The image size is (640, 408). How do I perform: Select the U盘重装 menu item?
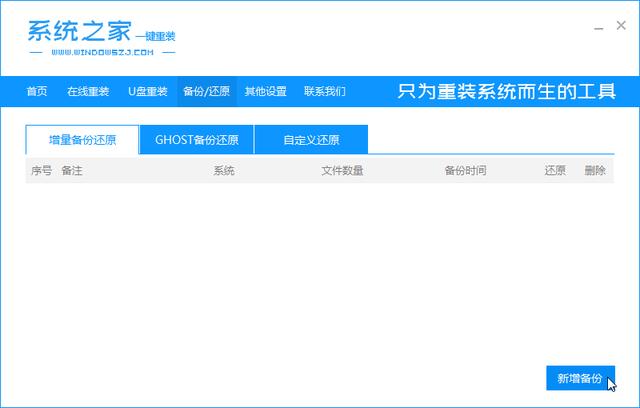click(x=147, y=92)
